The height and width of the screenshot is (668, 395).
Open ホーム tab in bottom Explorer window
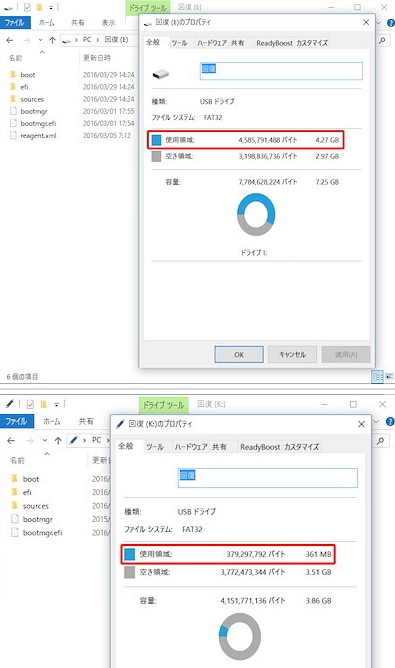[52, 421]
